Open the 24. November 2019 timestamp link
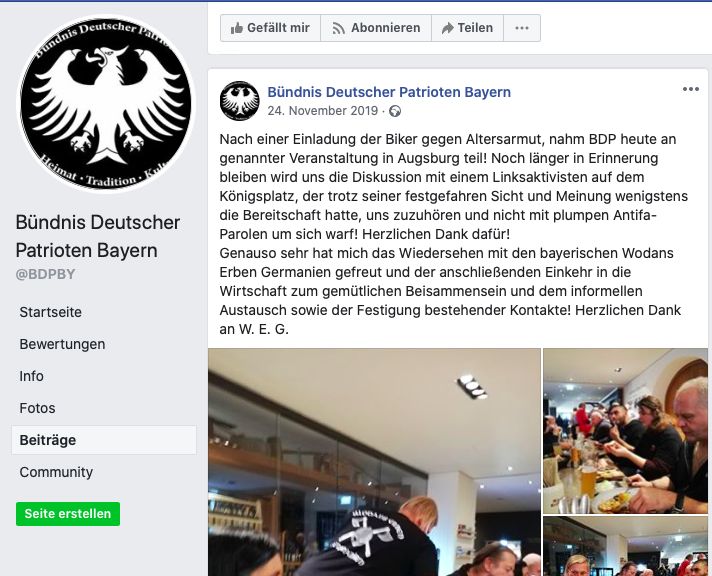Viewport: 712px width, 576px height. tap(322, 111)
